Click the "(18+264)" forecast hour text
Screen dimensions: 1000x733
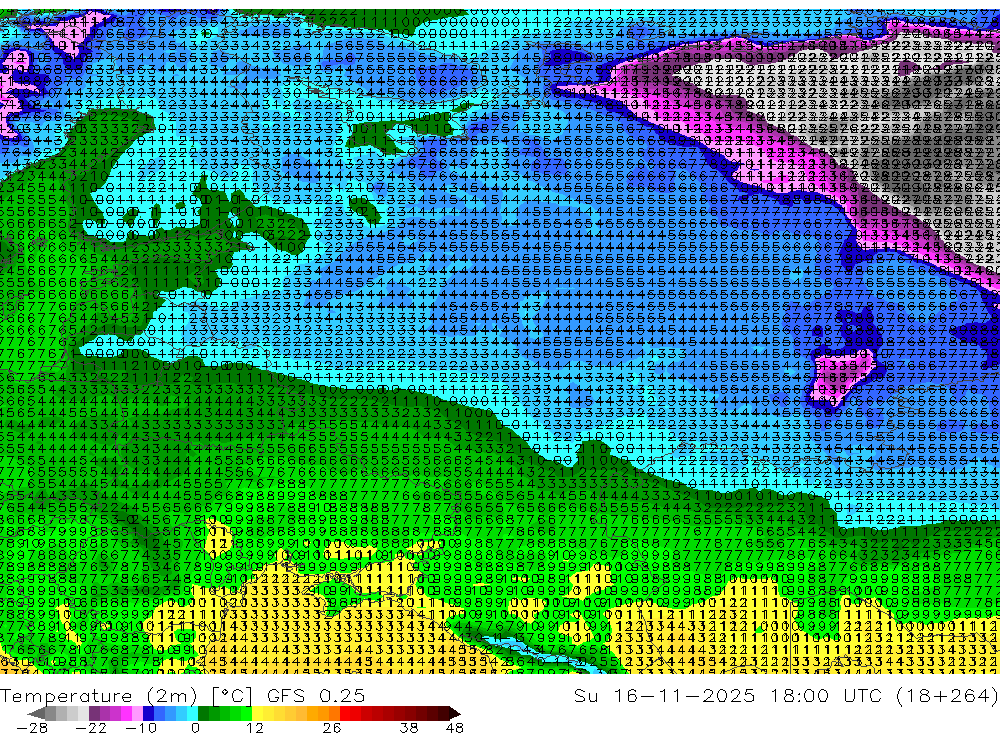[x=947, y=695]
